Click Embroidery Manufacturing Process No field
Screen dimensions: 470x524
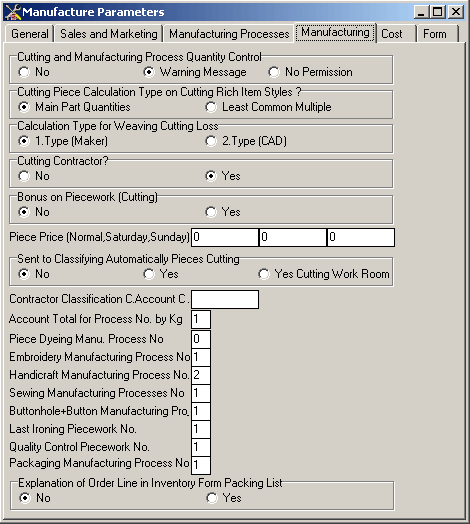click(x=201, y=357)
